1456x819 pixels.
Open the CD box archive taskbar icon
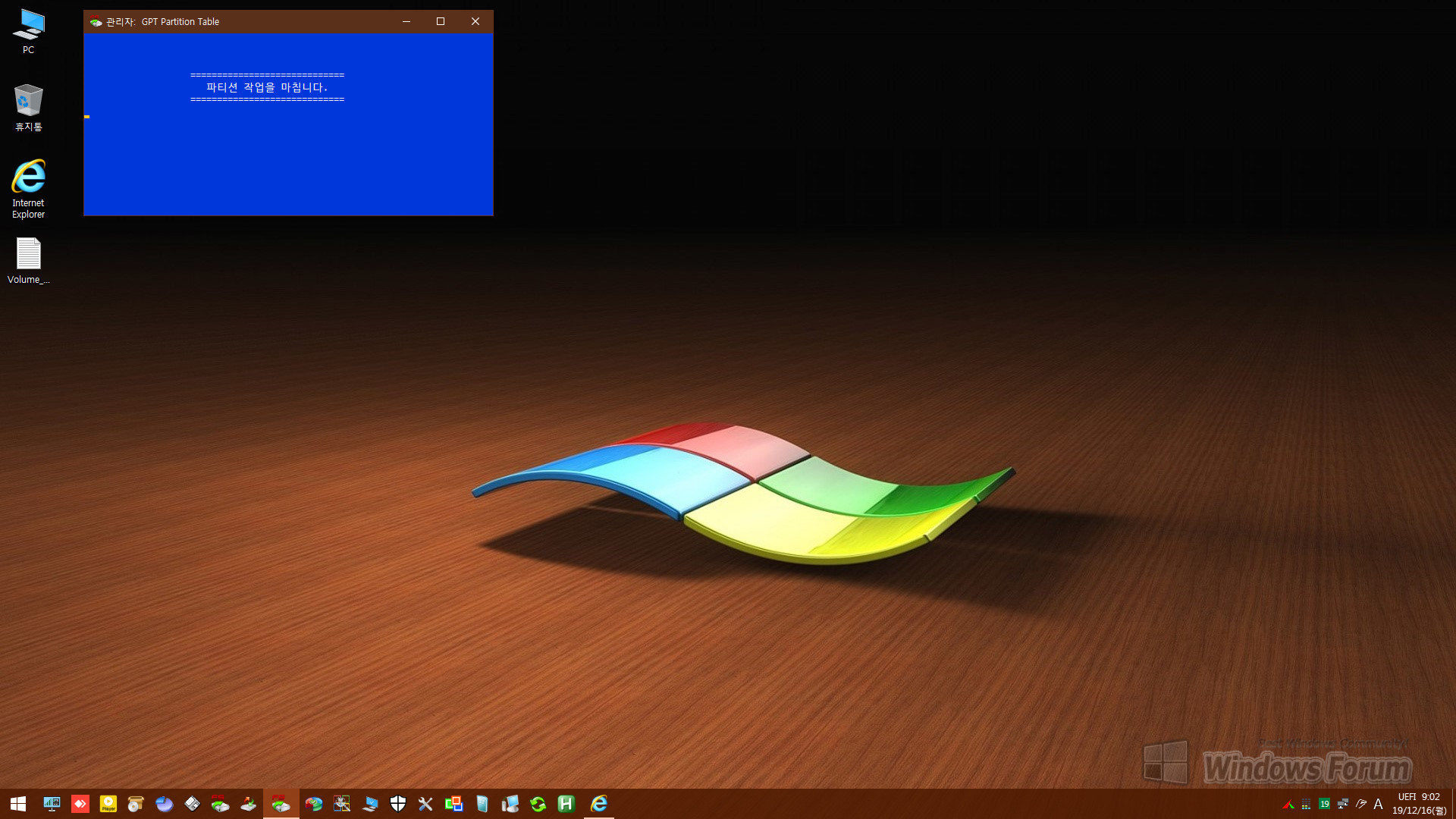[136, 804]
